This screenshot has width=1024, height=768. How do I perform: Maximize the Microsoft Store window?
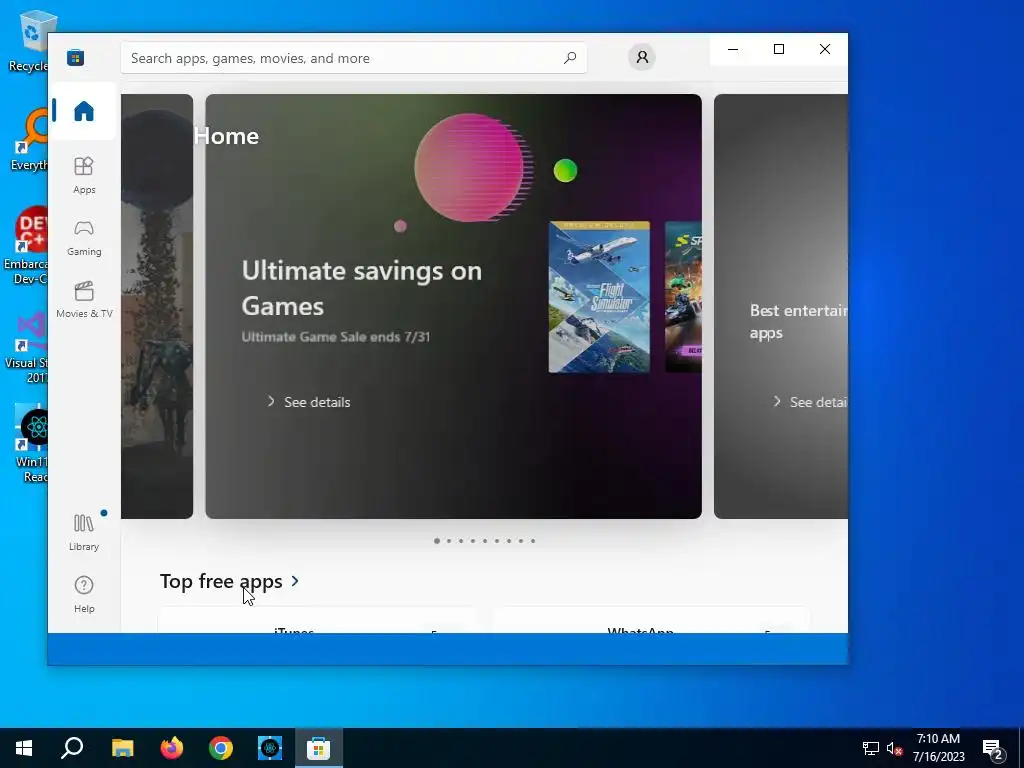(778, 49)
